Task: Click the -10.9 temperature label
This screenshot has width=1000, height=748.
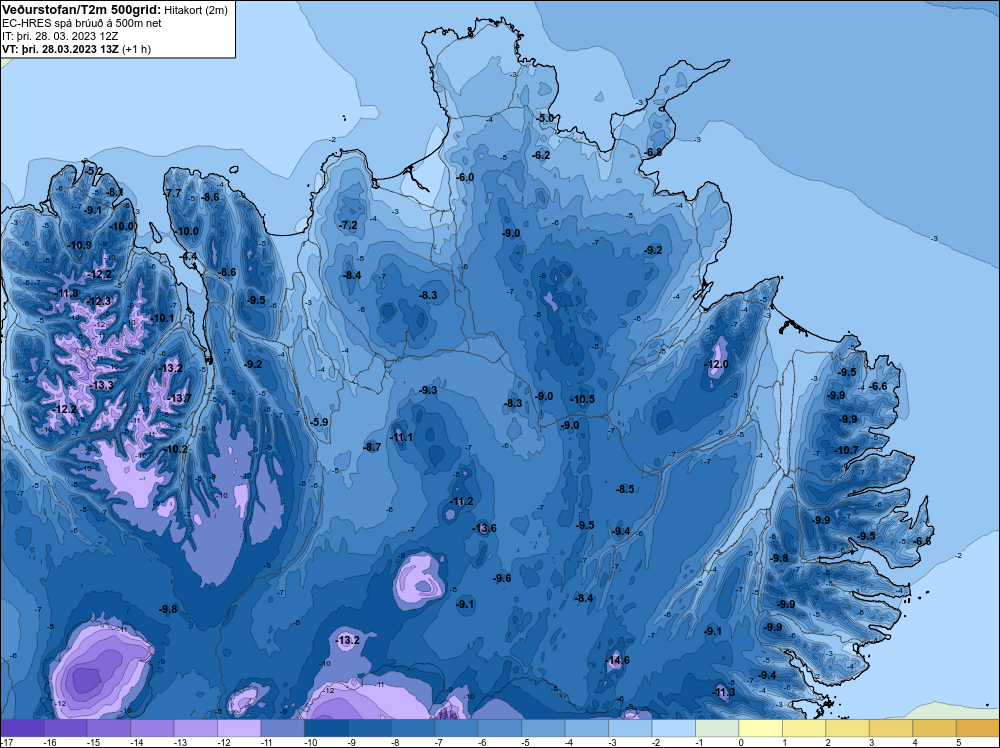Action: coord(80,245)
